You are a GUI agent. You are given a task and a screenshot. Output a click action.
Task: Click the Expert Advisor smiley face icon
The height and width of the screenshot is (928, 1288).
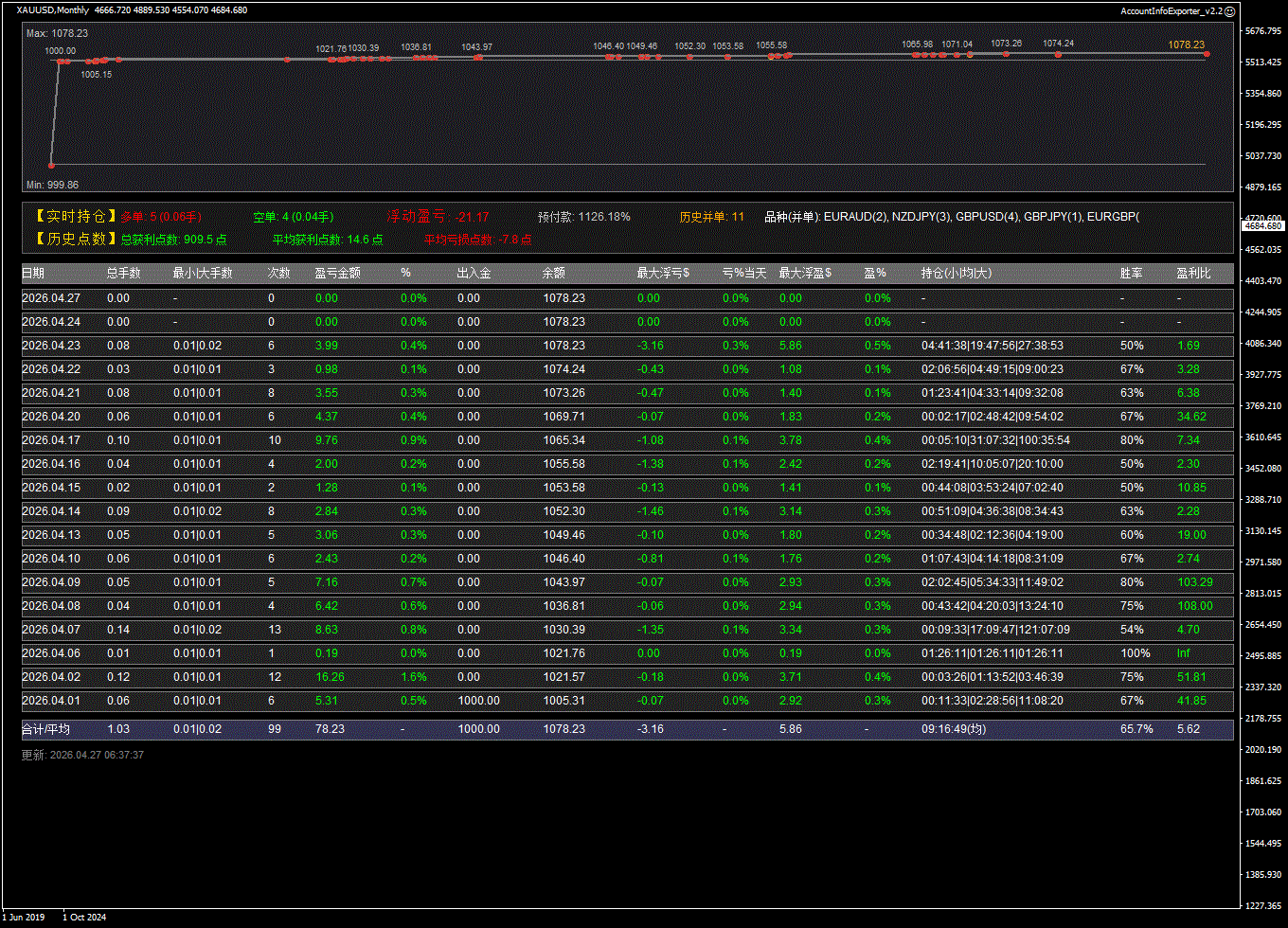(x=1229, y=11)
